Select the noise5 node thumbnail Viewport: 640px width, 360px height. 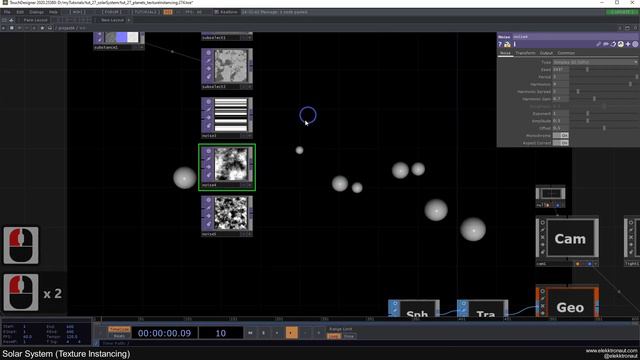click(231, 213)
